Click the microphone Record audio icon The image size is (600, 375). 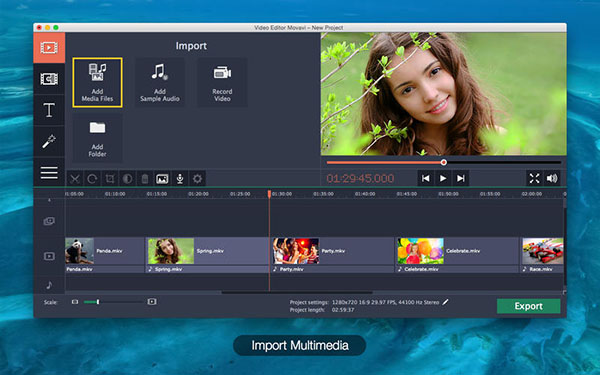pyautogui.click(x=180, y=179)
